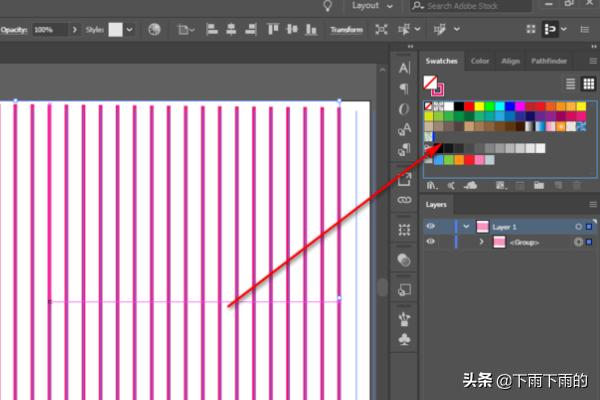Open the Symbols panel club icon
The height and width of the screenshot is (400, 600).
pos(404,340)
